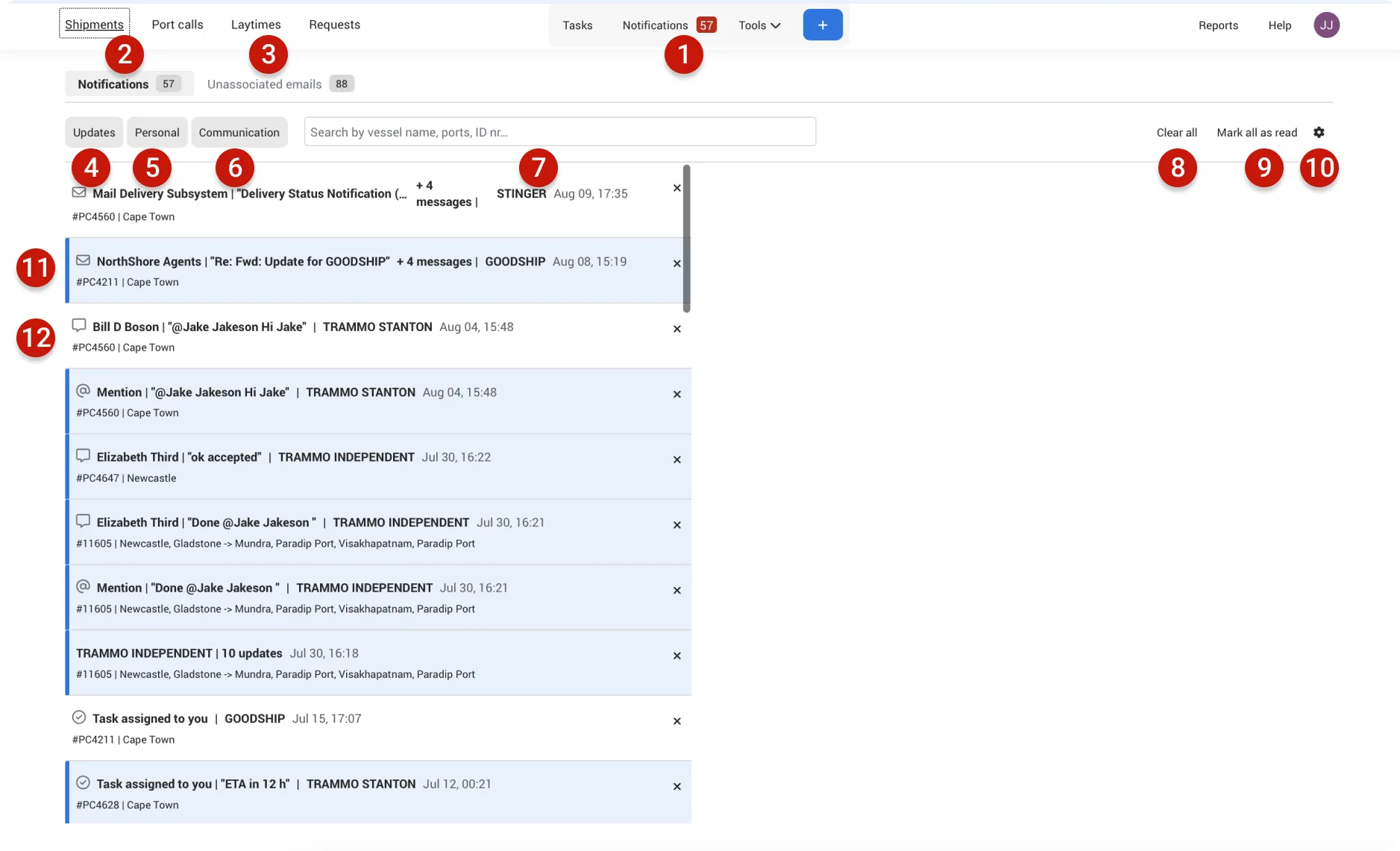
Task: Open the Laytimes tab
Action: point(256,25)
